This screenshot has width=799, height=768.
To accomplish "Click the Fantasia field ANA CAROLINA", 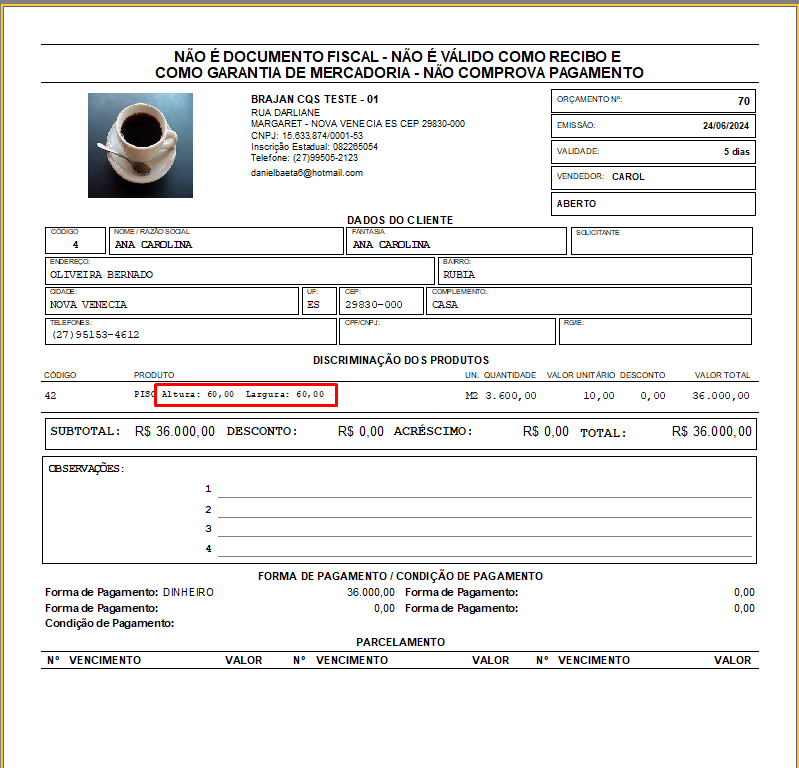I will pos(456,241).
